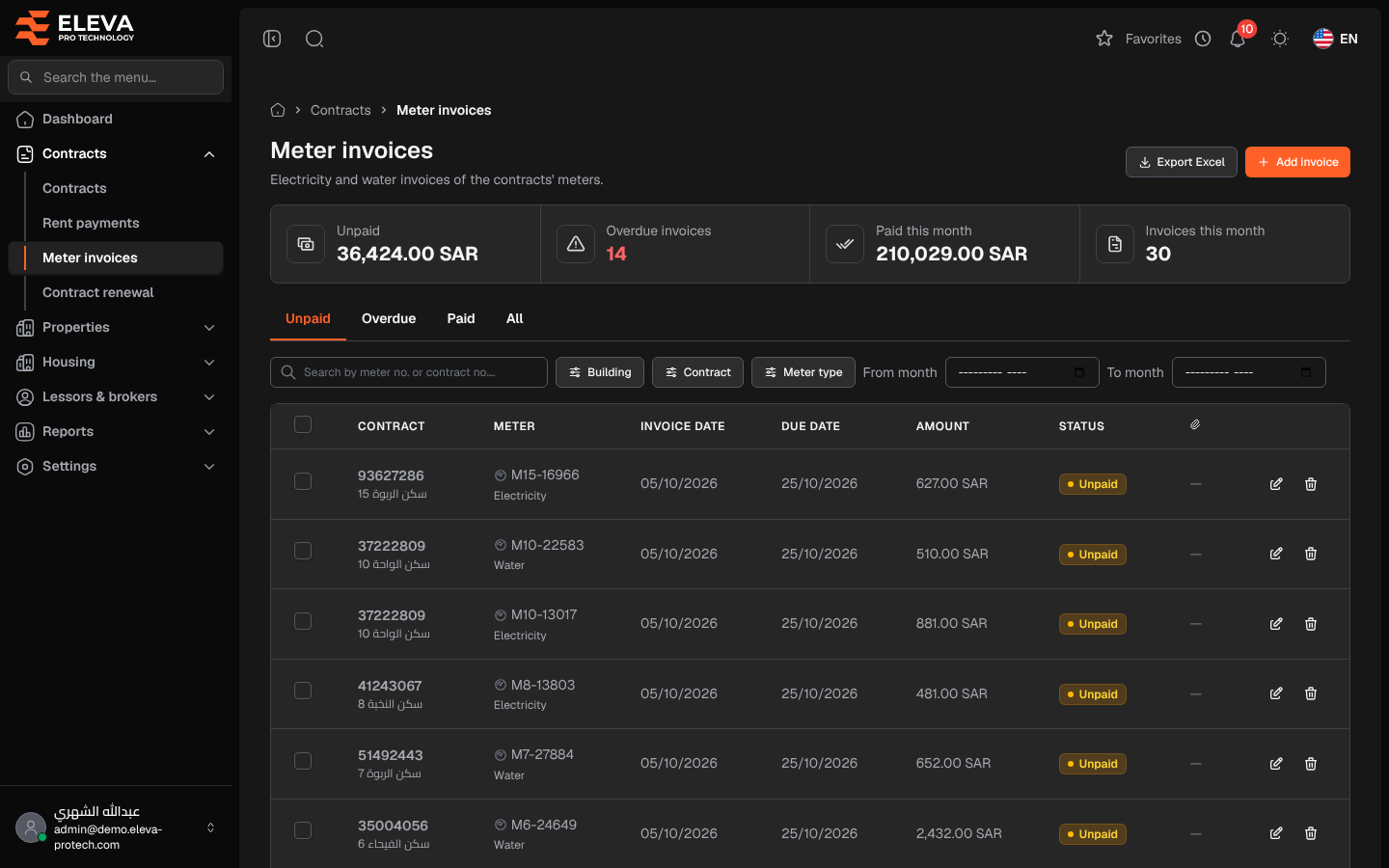This screenshot has height=868, width=1389.
Task: Check the row for meter M10-22583
Action: pyautogui.click(x=303, y=551)
